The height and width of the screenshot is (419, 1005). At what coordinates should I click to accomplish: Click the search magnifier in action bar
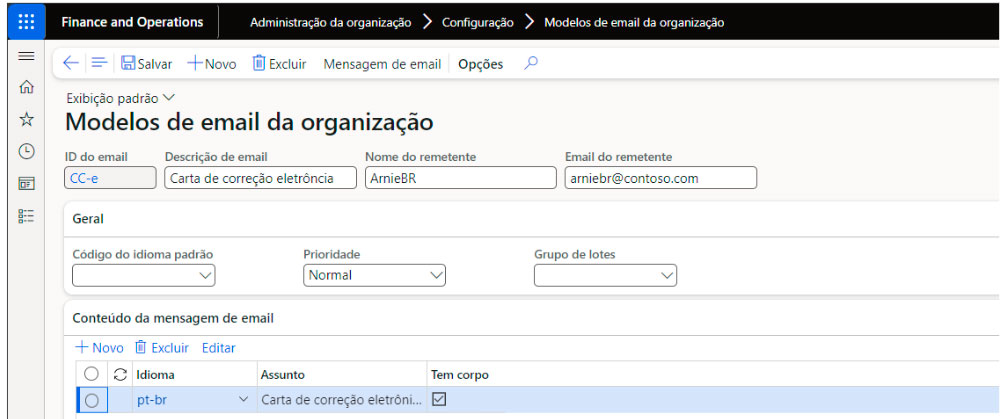[x=531, y=63]
